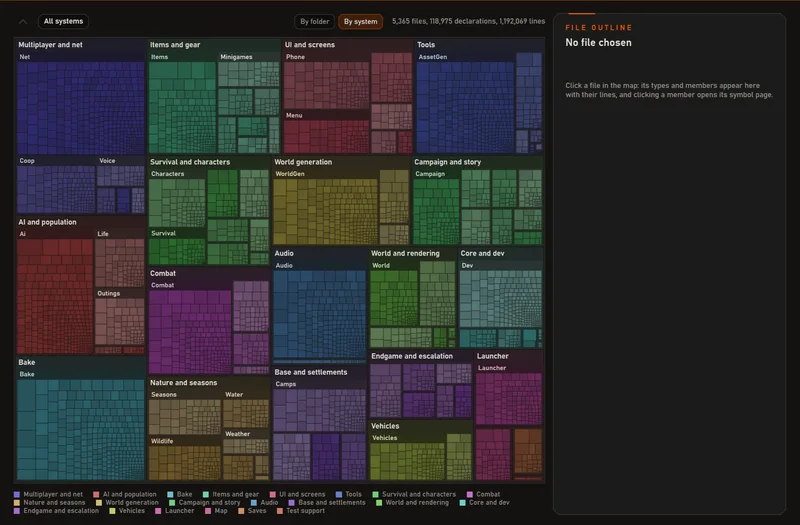The height and width of the screenshot is (525, 800).
Task: Select the World subfolder label
Action: 381,265
